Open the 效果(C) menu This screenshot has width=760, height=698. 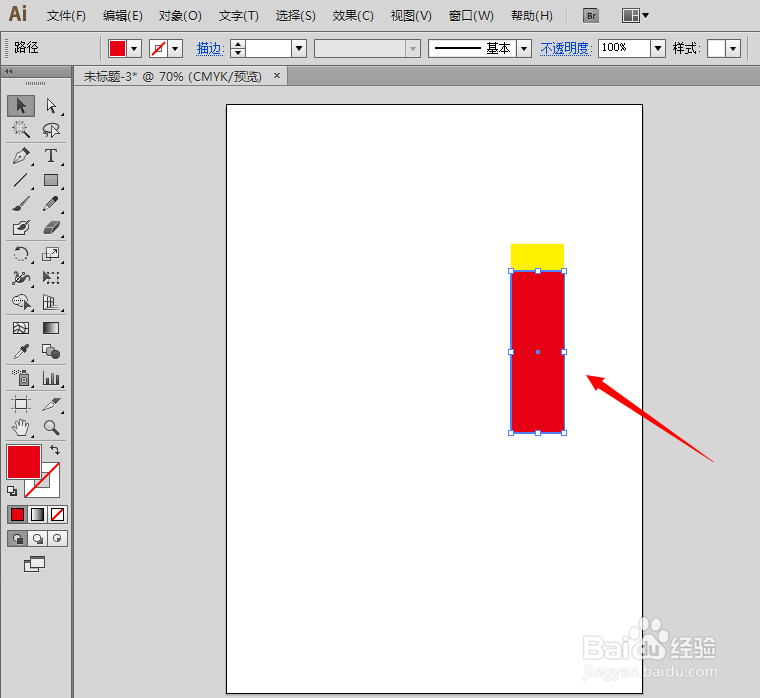[353, 16]
